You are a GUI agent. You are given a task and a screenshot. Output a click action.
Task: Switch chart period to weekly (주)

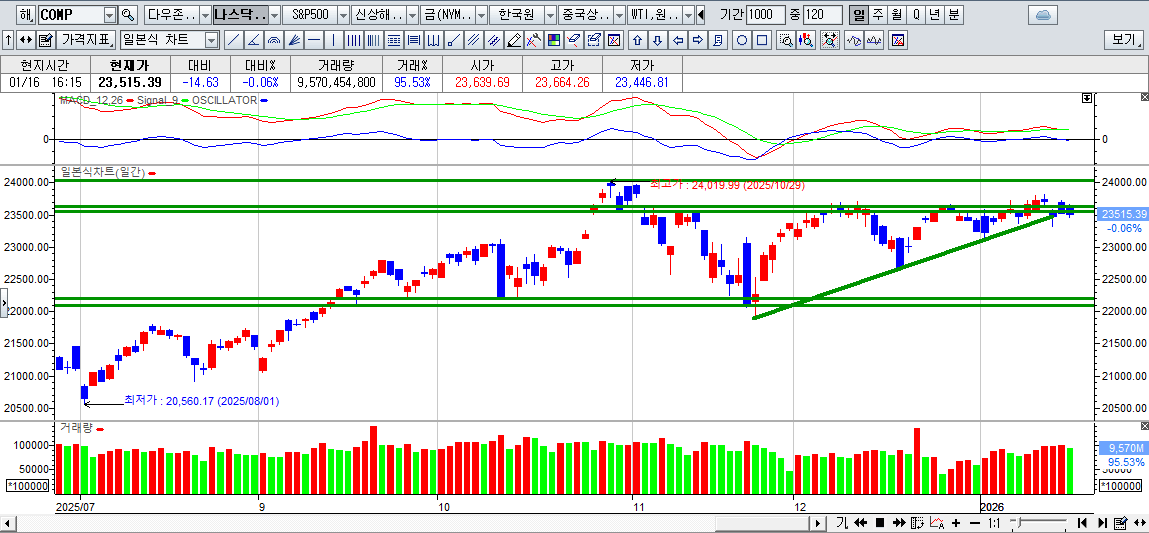tap(877, 15)
